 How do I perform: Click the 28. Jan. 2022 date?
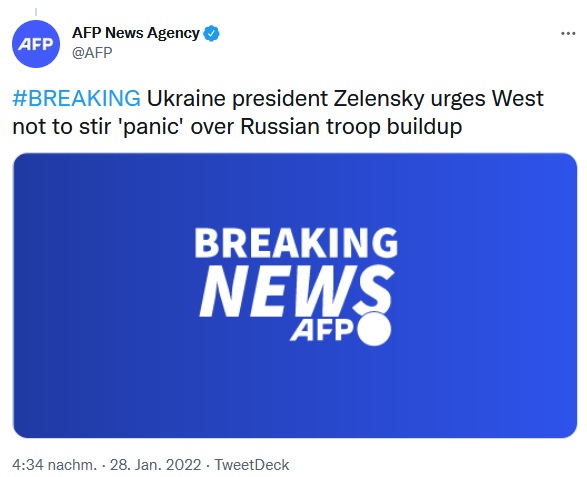155,465
